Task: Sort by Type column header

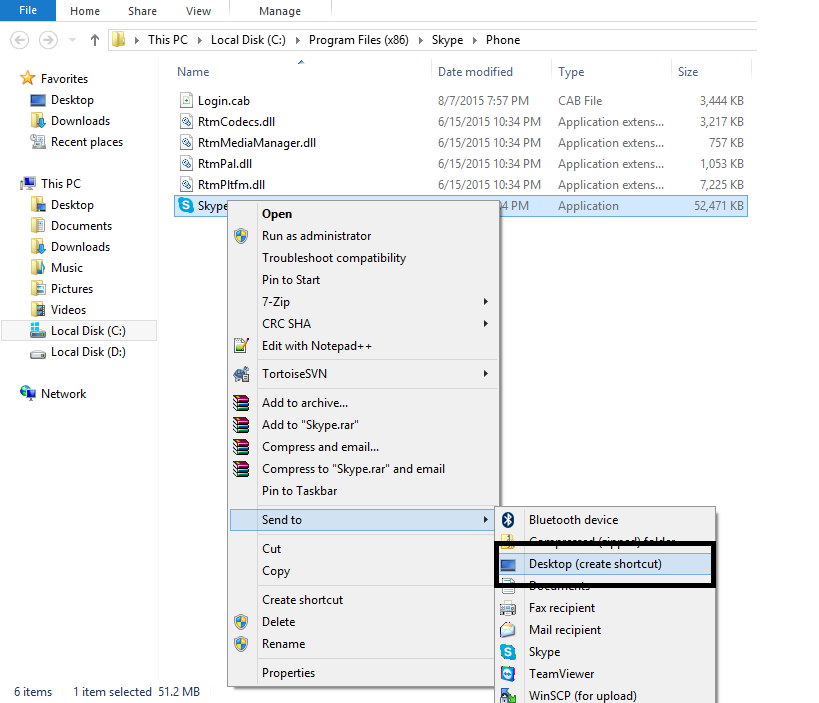Action: (x=571, y=72)
